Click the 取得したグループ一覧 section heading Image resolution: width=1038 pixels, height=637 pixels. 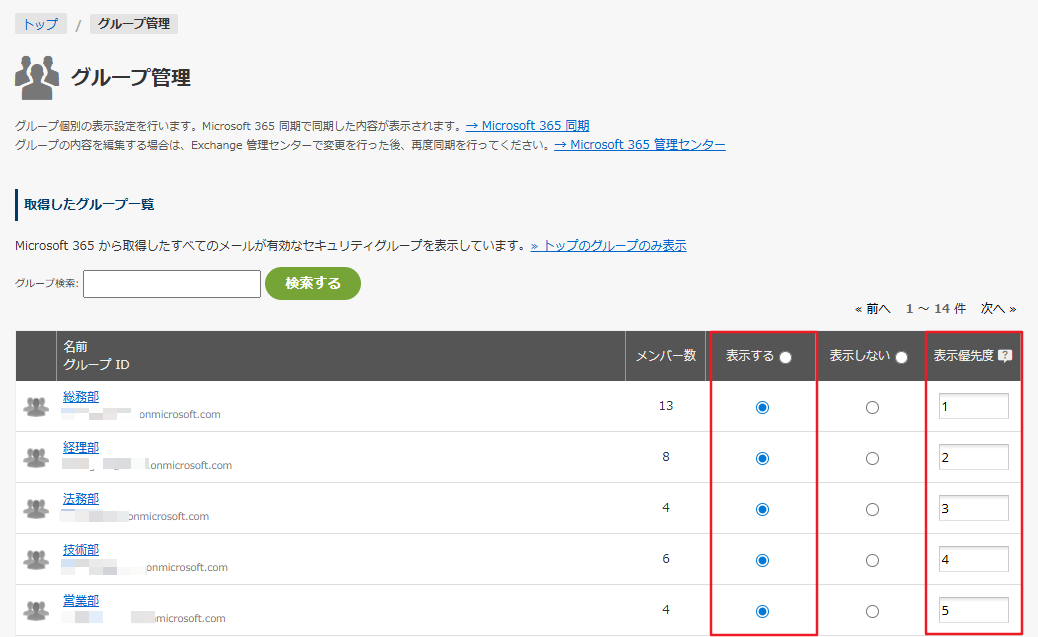[x=89, y=205]
